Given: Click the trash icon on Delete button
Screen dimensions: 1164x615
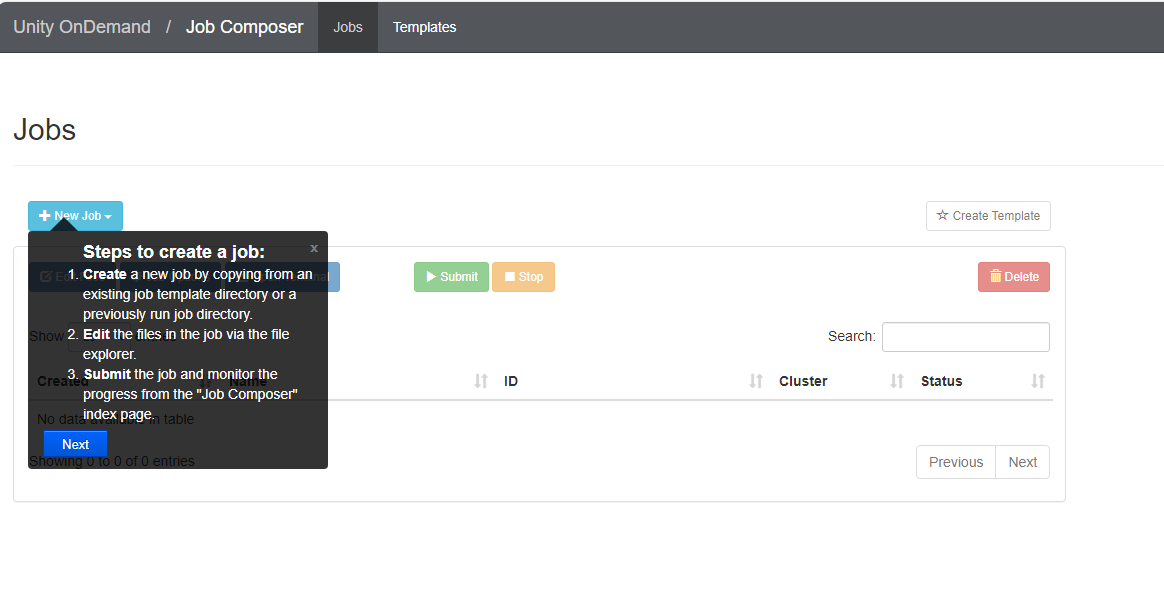Looking at the screenshot, I should (x=995, y=277).
